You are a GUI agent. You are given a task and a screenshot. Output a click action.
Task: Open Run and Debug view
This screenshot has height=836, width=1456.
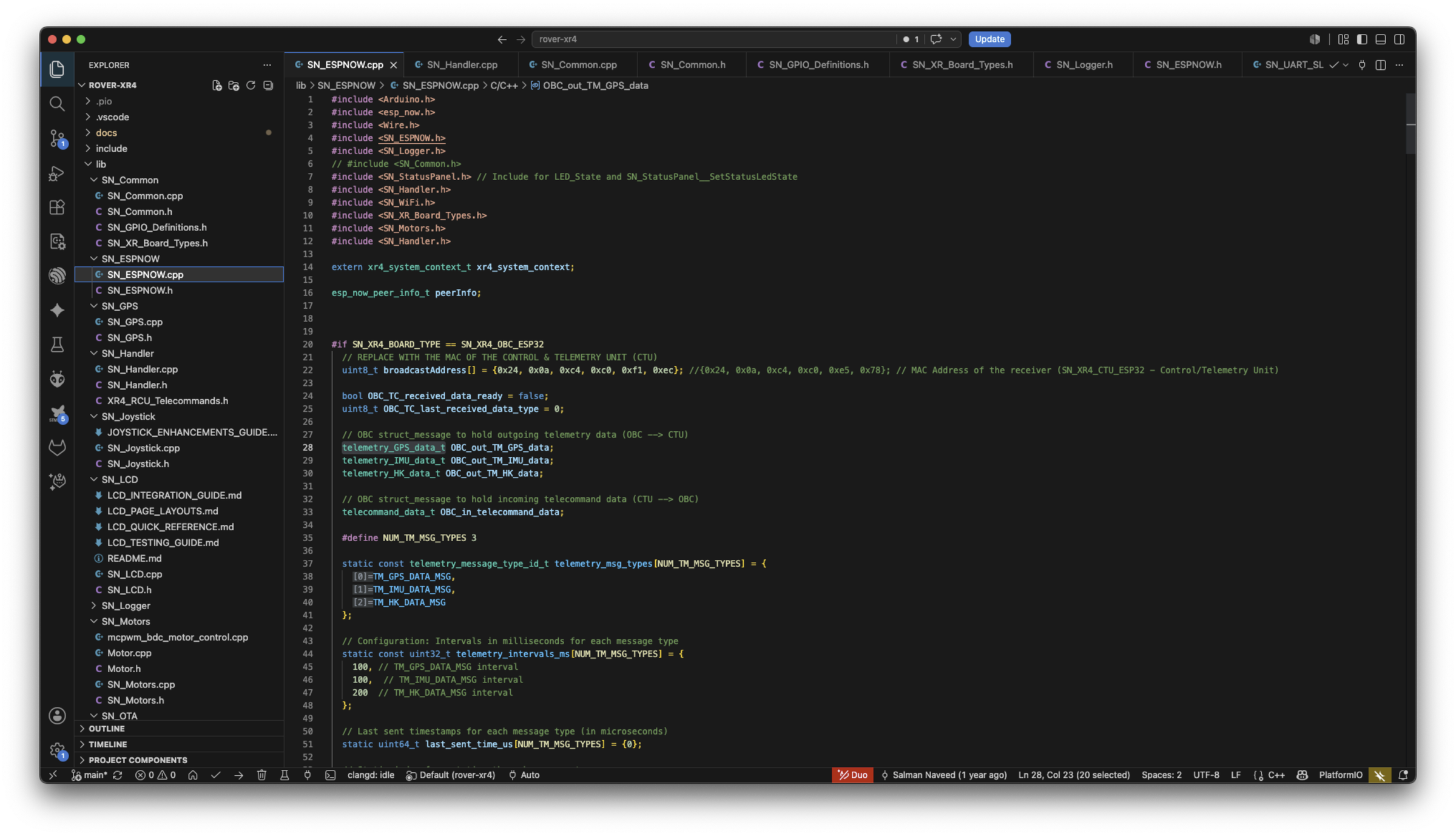click(x=57, y=173)
